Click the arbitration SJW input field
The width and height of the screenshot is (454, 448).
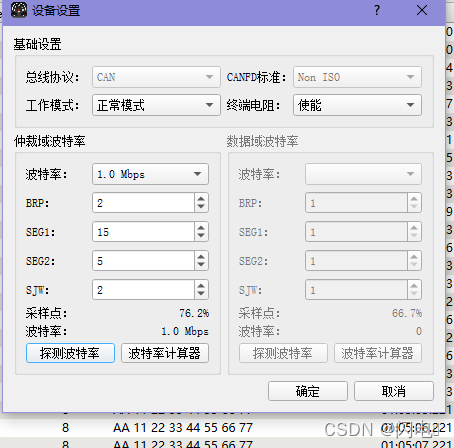click(143, 290)
